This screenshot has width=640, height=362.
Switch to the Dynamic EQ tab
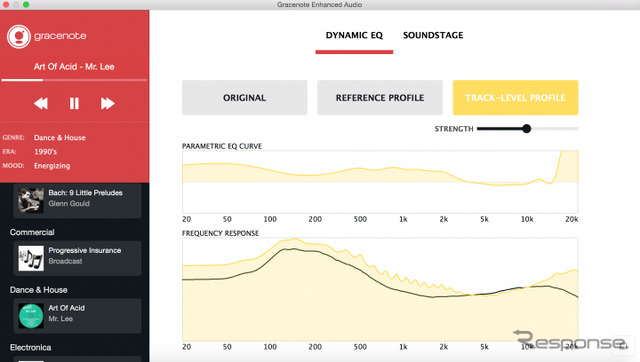coord(354,36)
